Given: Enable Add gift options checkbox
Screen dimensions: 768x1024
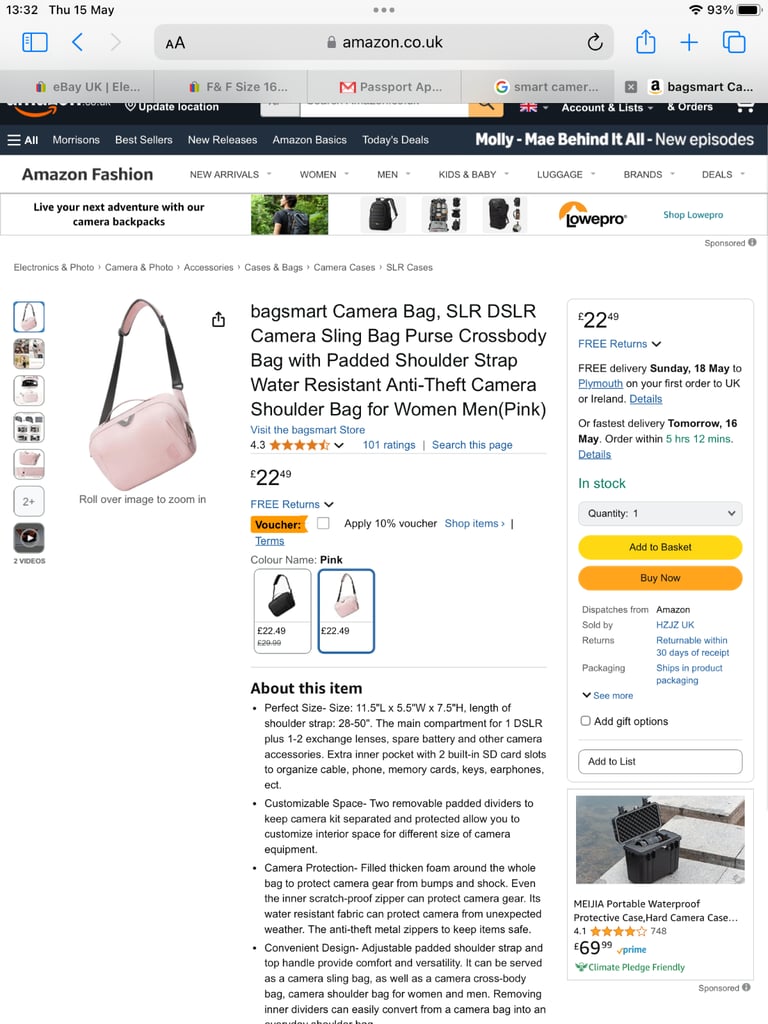Looking at the screenshot, I should (586, 721).
